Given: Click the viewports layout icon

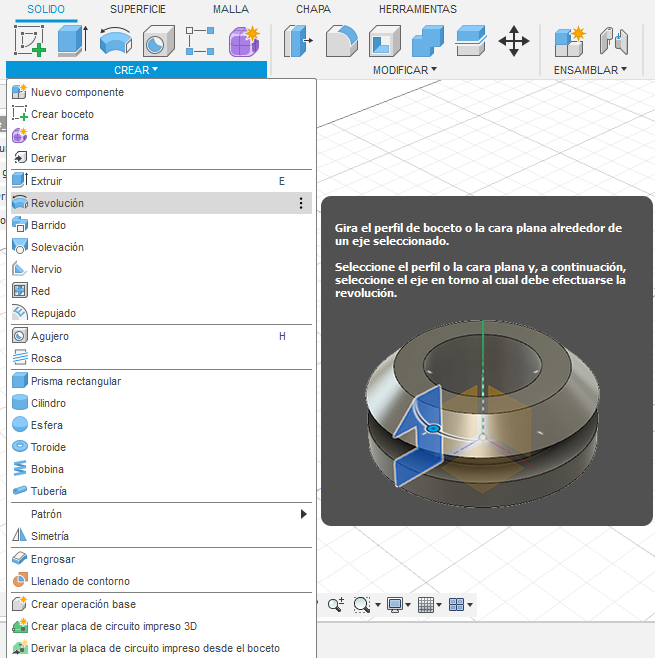Looking at the screenshot, I should coord(457,604).
